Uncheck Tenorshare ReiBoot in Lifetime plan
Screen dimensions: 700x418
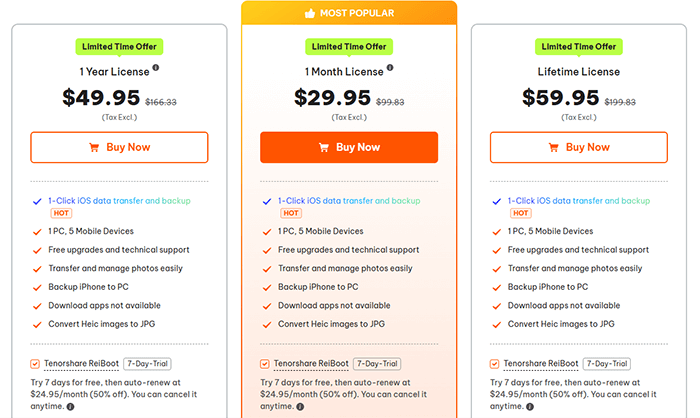tap(494, 364)
